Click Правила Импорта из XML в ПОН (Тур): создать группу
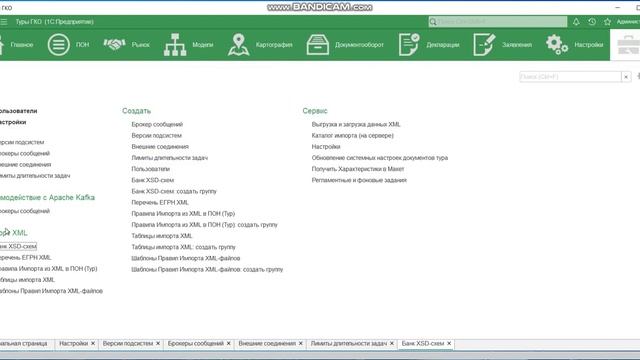Viewport: 640px width, 360px height. 204,224
